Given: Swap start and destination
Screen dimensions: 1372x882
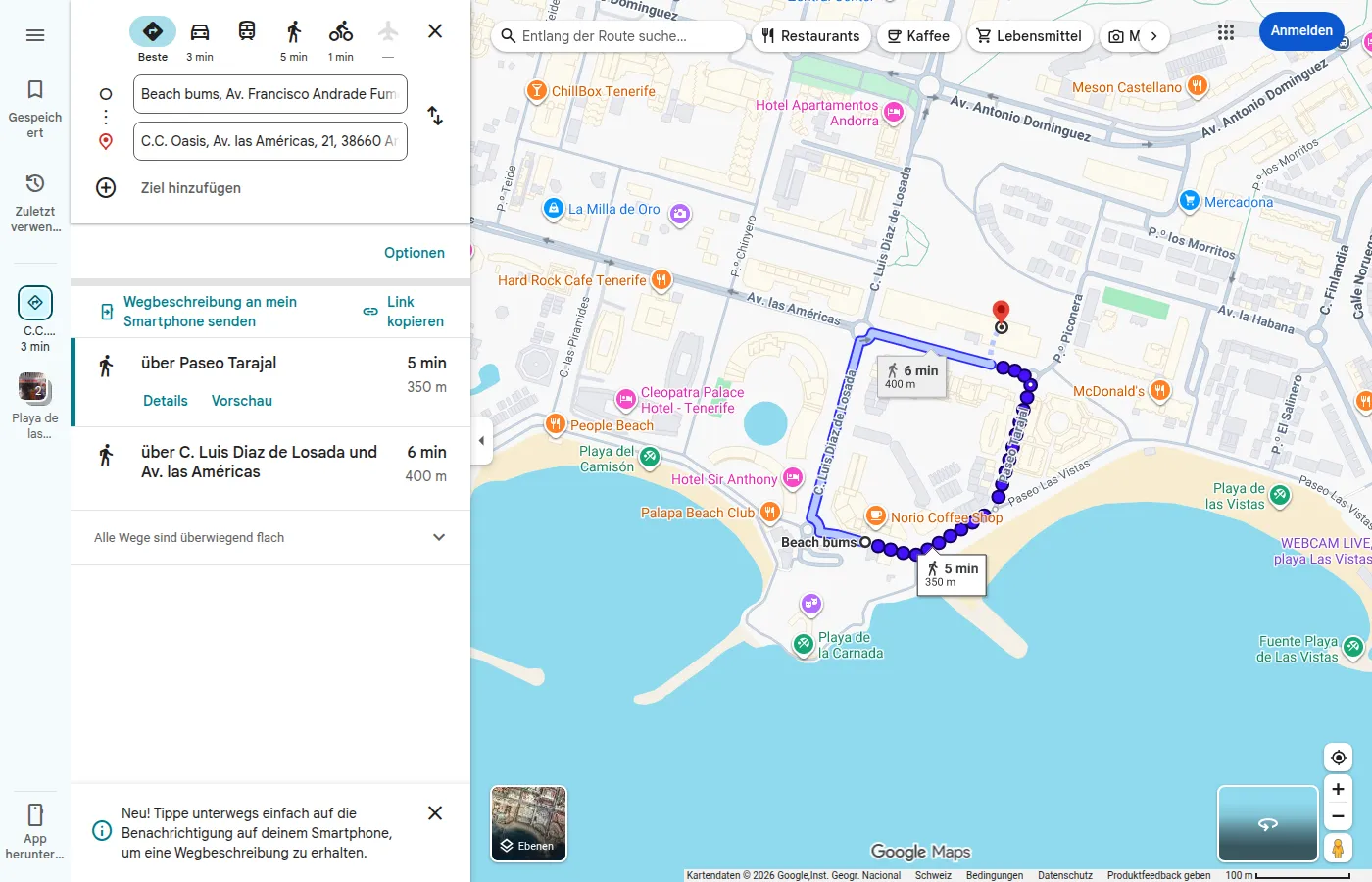Looking at the screenshot, I should coord(435,116).
